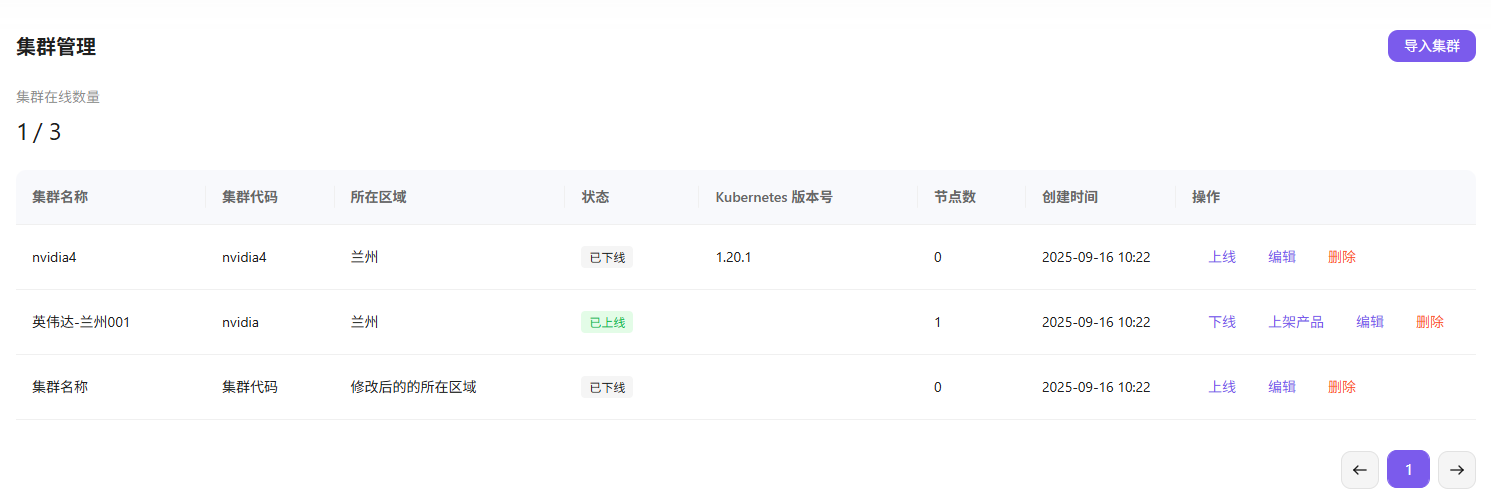
Task: Go to previous page with left arrow
Action: (x=1359, y=470)
